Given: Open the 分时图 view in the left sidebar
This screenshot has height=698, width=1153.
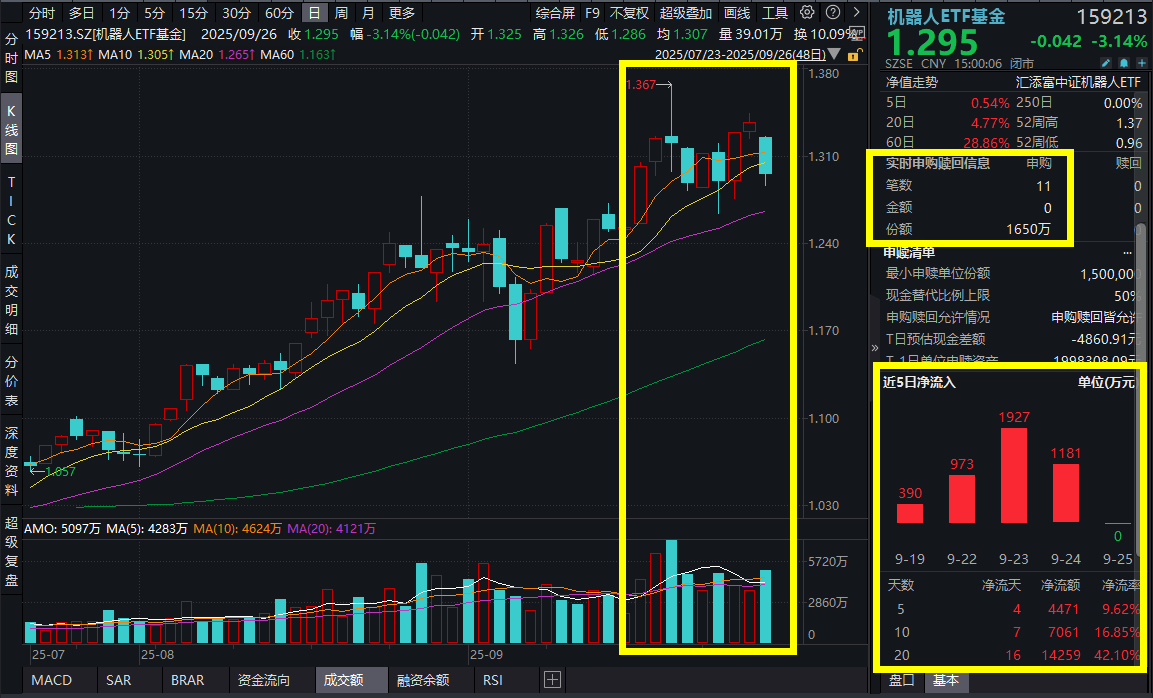Looking at the screenshot, I should (11, 58).
